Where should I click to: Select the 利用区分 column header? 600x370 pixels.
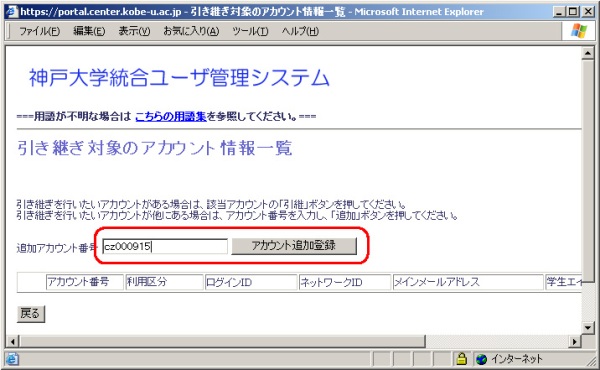[x=164, y=282]
